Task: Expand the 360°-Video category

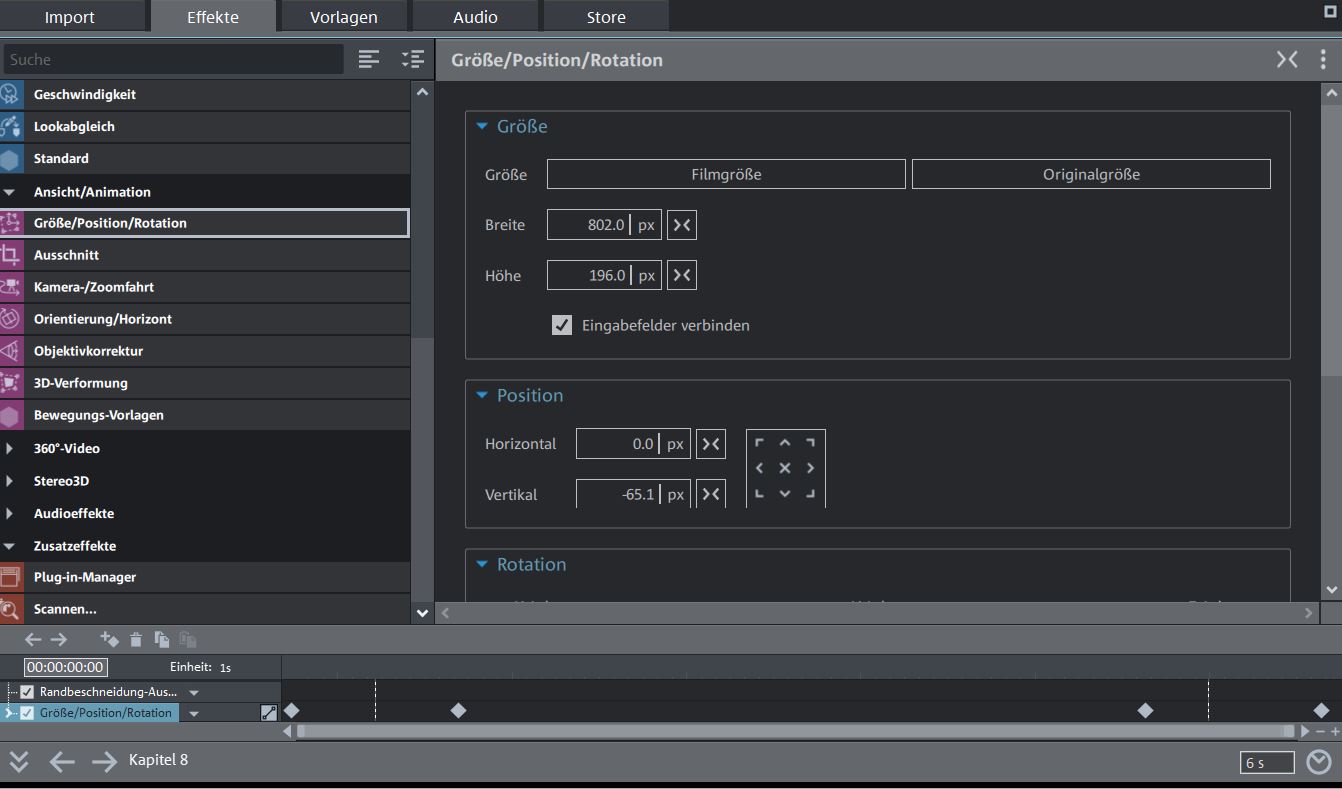Action: click(10, 449)
